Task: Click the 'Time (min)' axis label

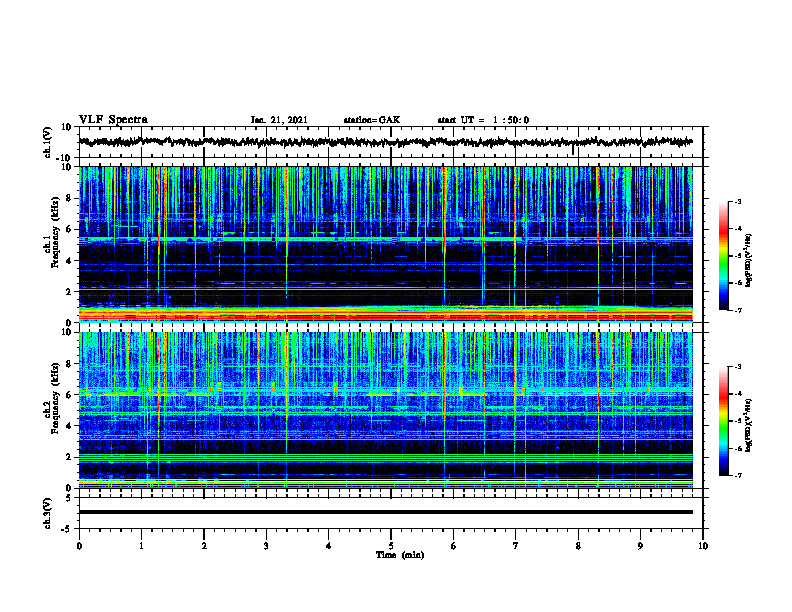Action: point(400,555)
